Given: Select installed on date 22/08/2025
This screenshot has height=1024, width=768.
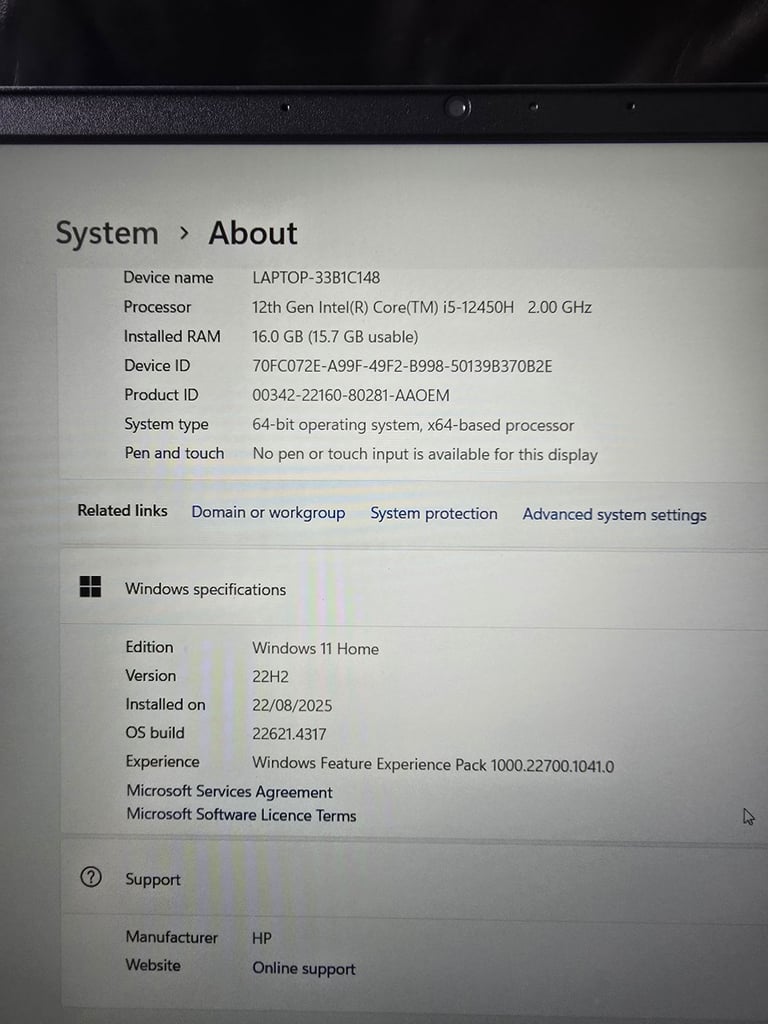Looking at the screenshot, I should coord(292,705).
